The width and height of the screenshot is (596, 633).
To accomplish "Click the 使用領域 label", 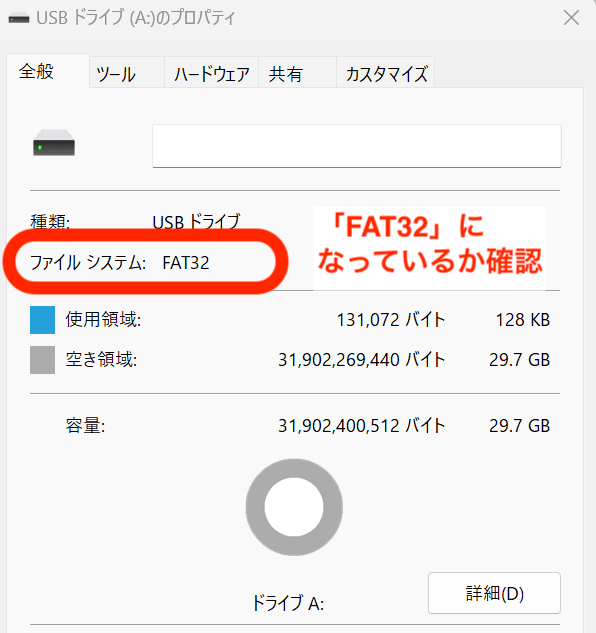I will (x=103, y=319).
